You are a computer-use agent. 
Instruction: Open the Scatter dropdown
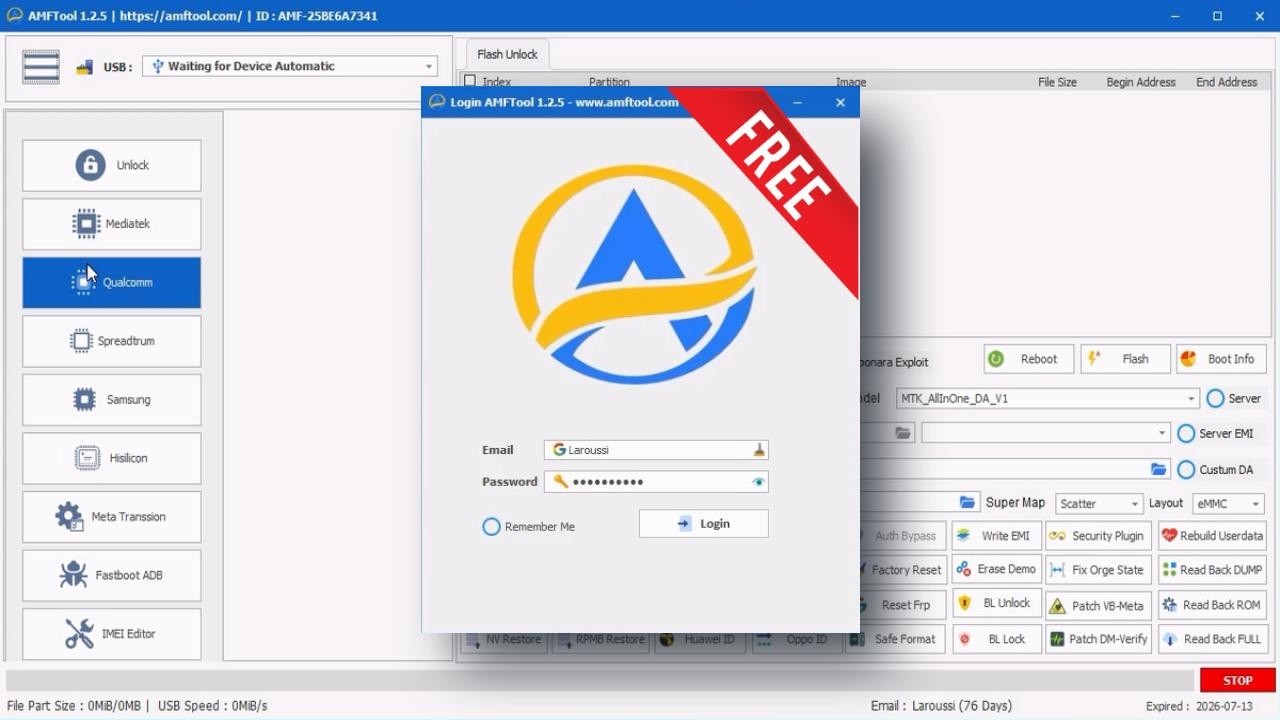(1098, 504)
